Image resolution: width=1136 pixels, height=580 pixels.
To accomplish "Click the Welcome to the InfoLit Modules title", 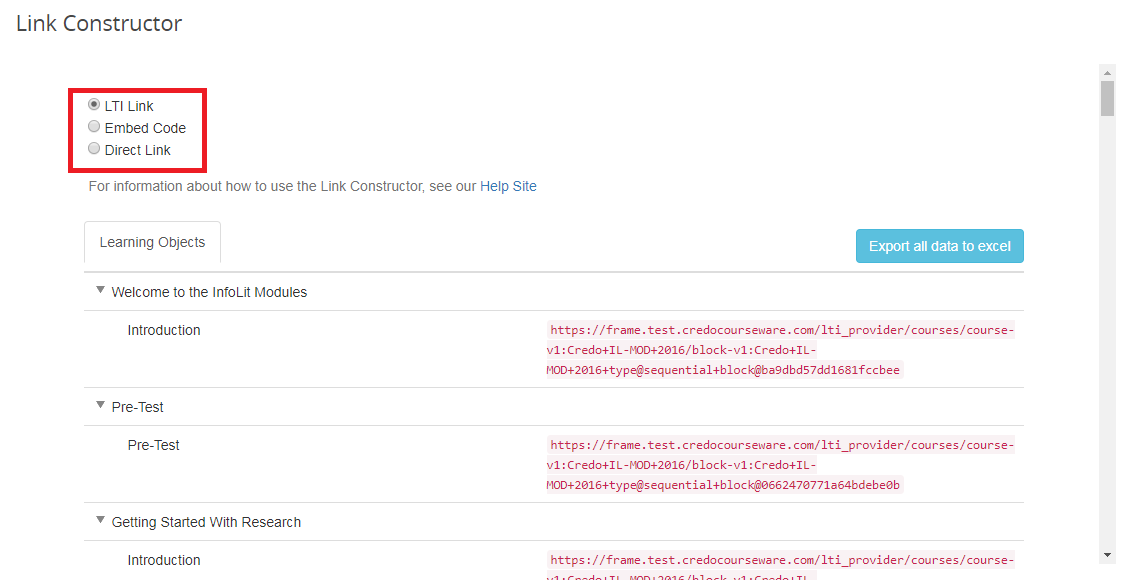I will (209, 292).
